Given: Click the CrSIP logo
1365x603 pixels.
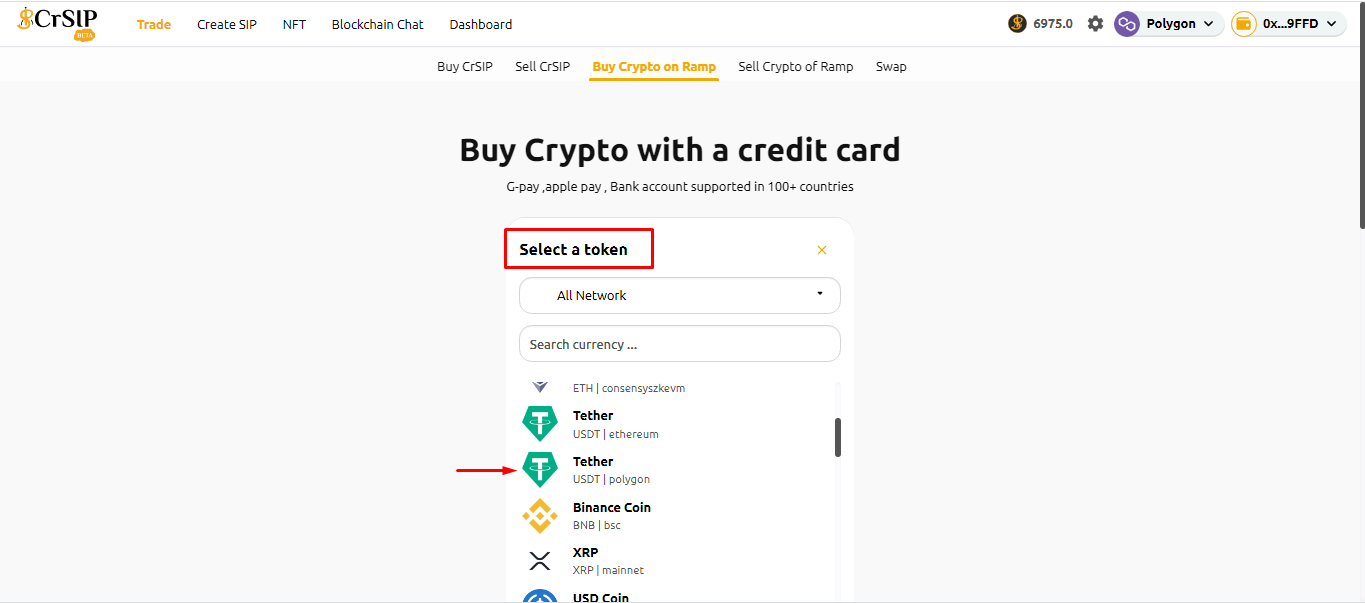Looking at the screenshot, I should tap(57, 22).
